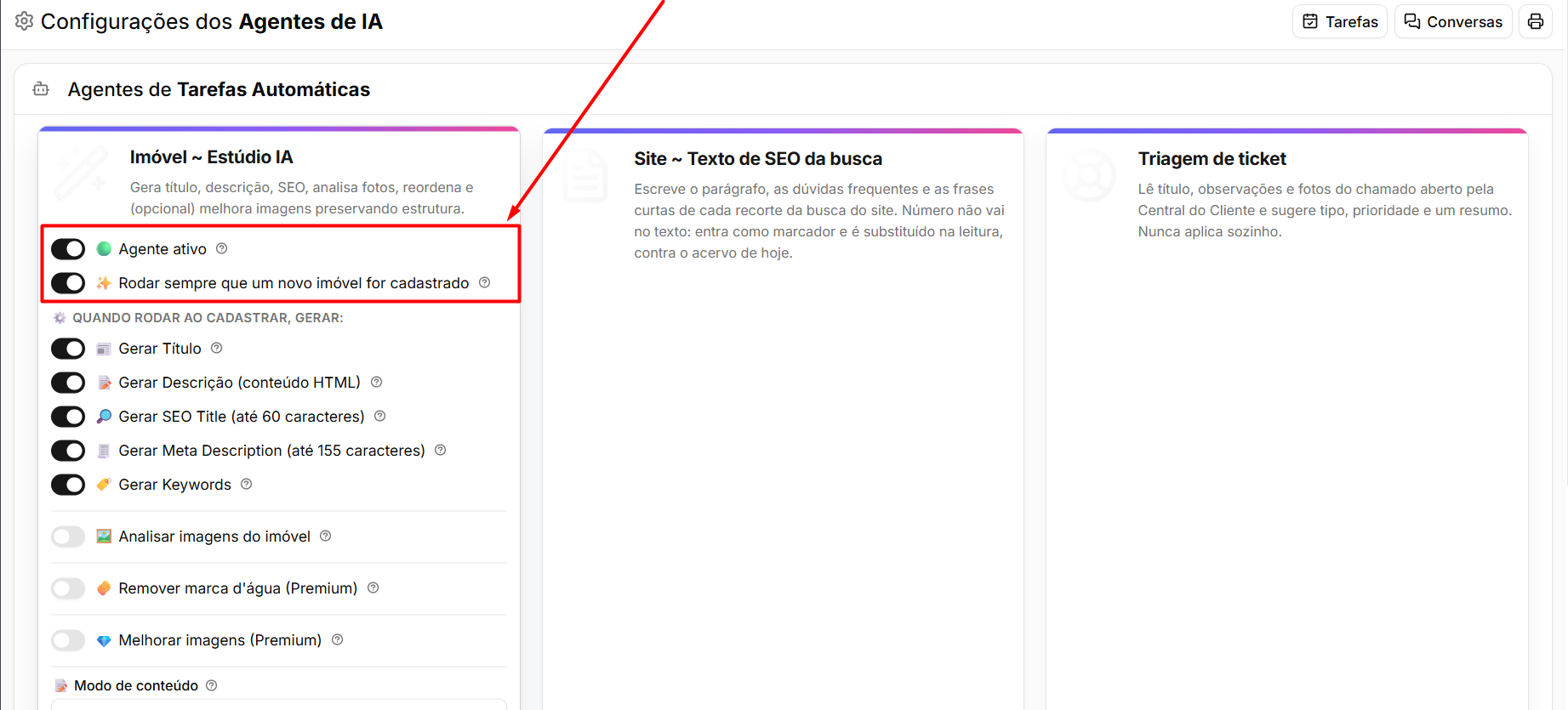The image size is (1568, 710).
Task: Enable Remover marca d'água (Premium)
Action: tap(68, 588)
